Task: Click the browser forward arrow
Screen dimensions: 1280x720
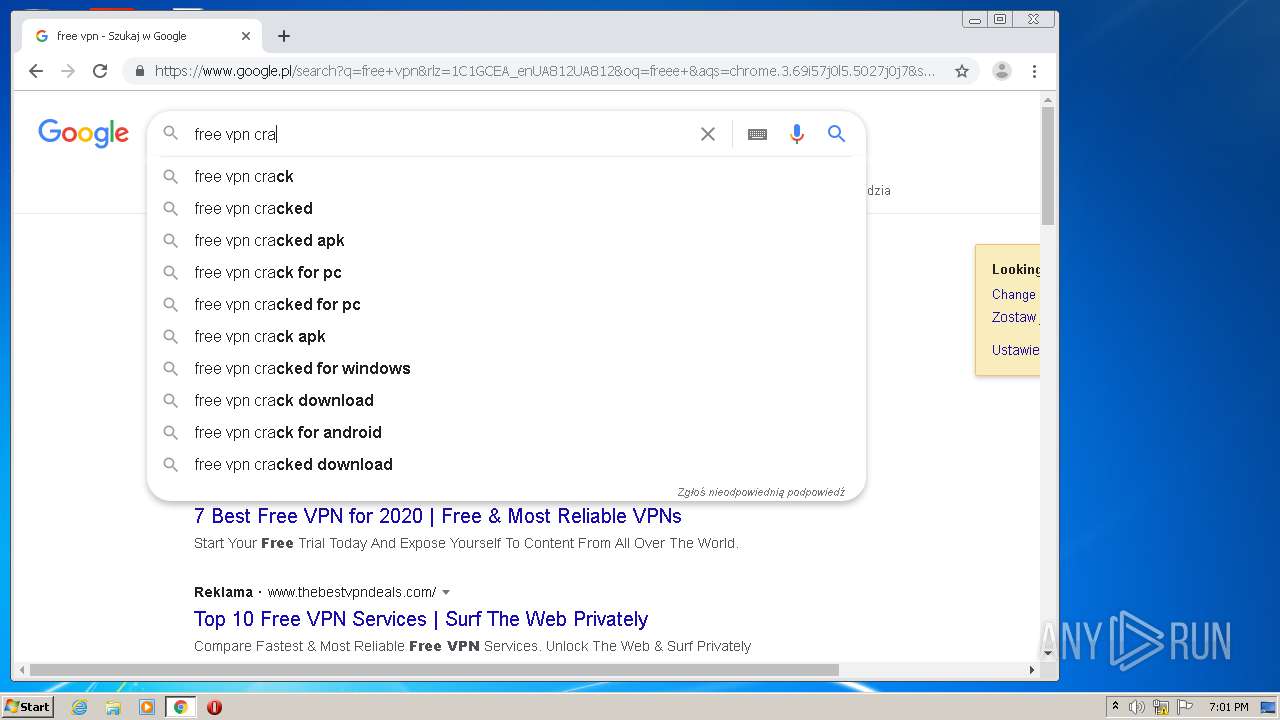Action: click(68, 71)
